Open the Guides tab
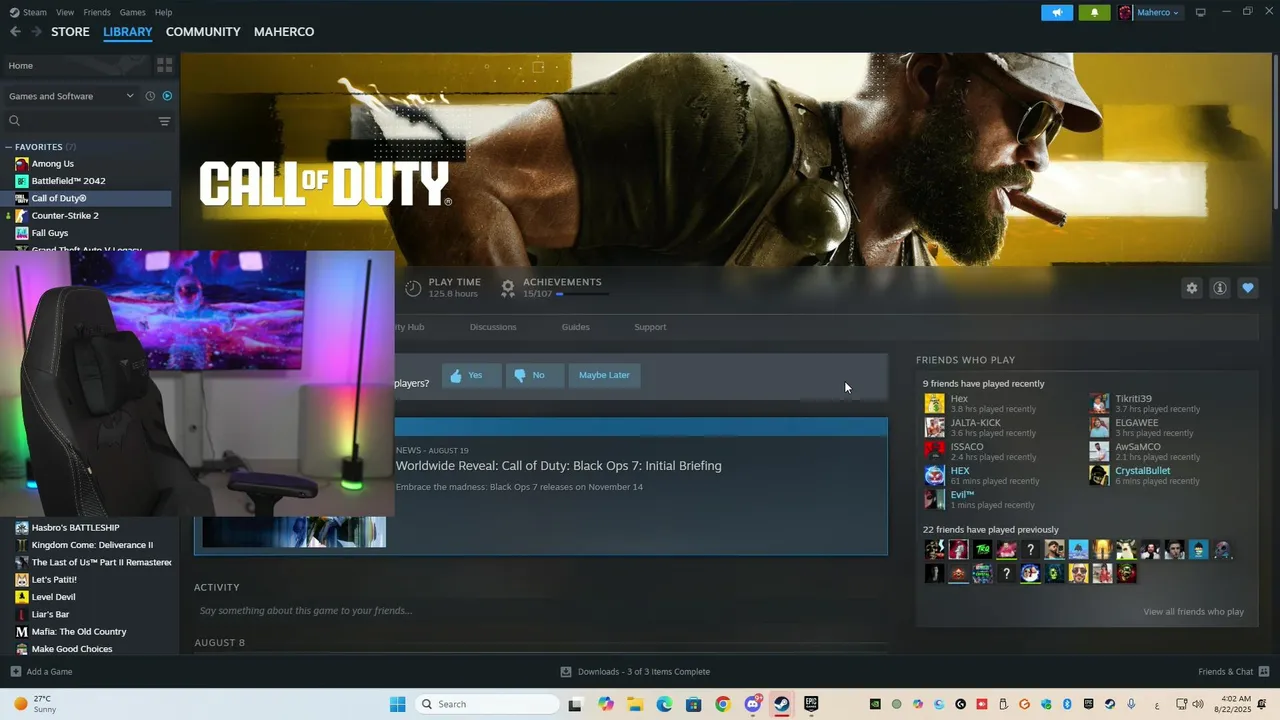The width and height of the screenshot is (1280, 720). [x=575, y=327]
